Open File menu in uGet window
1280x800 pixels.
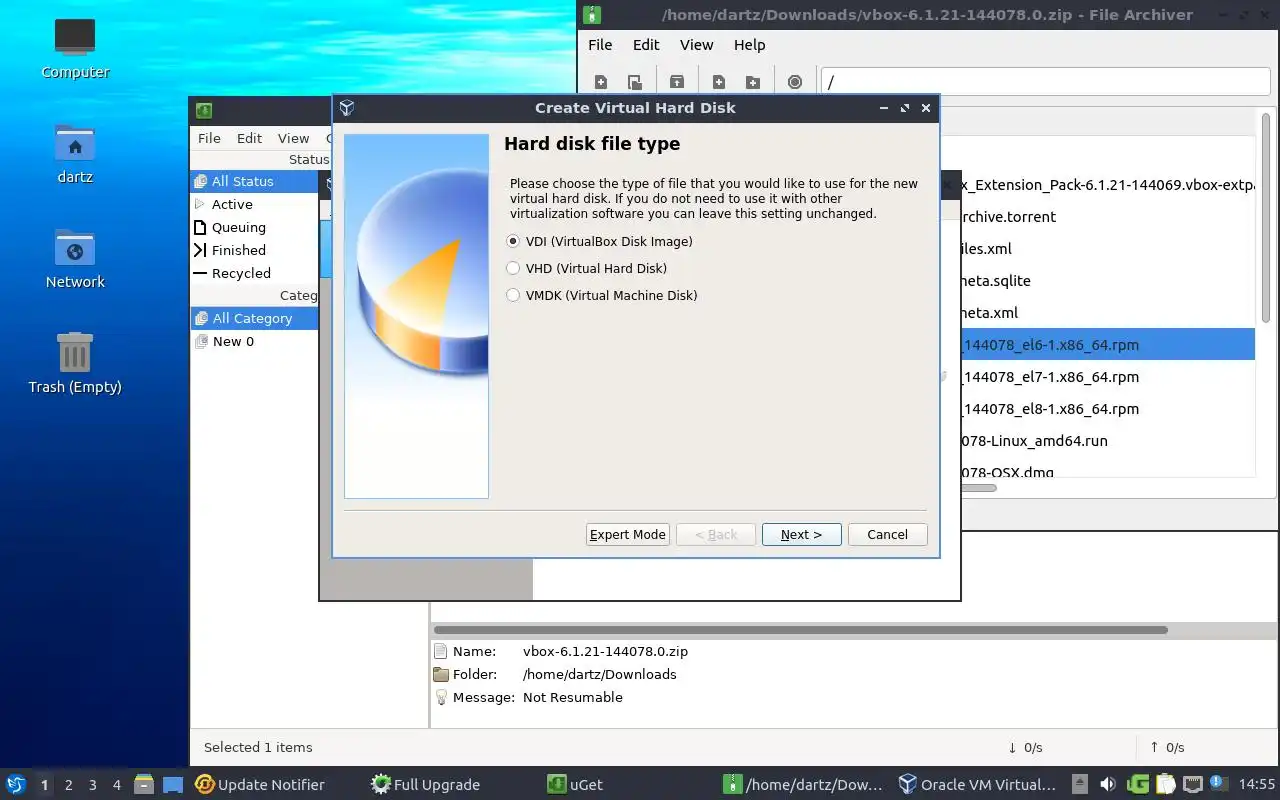coord(209,138)
